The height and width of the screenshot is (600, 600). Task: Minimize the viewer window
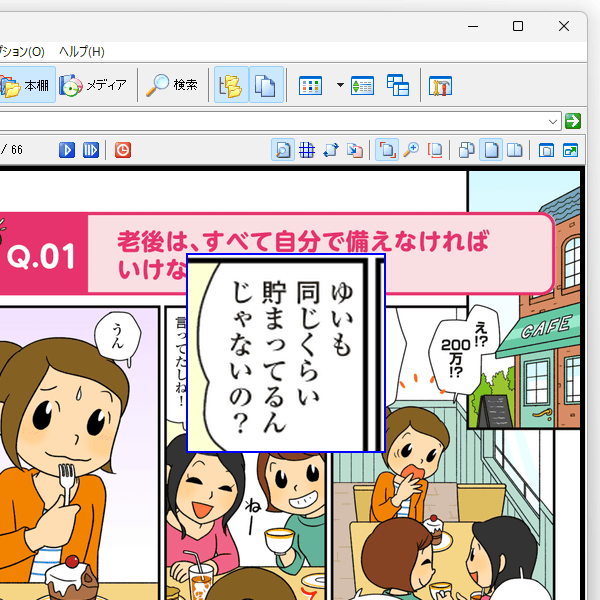[x=473, y=26]
